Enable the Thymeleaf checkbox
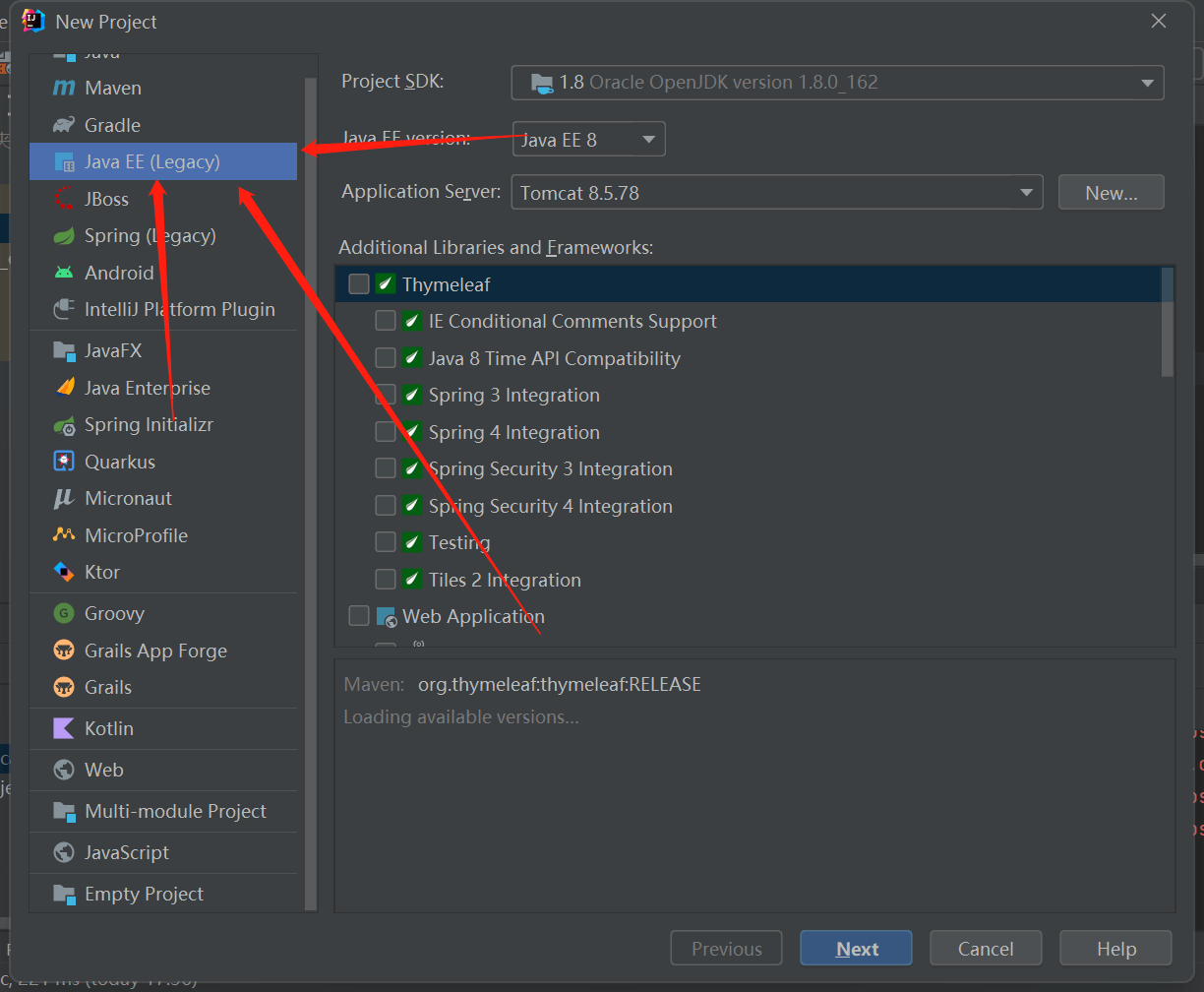This screenshot has width=1204, height=992. (x=359, y=284)
